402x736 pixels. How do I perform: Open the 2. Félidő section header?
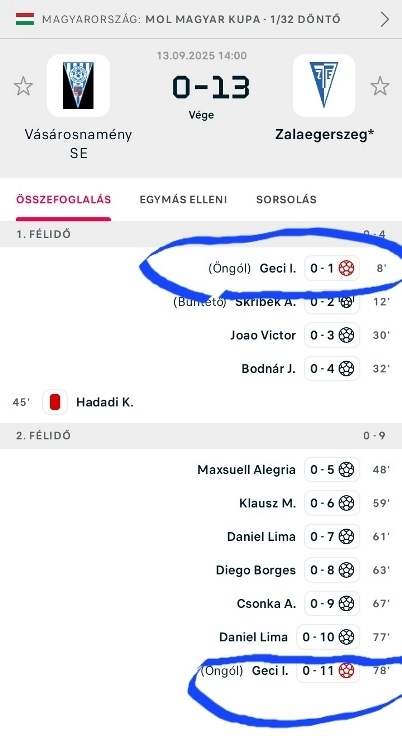201,436
